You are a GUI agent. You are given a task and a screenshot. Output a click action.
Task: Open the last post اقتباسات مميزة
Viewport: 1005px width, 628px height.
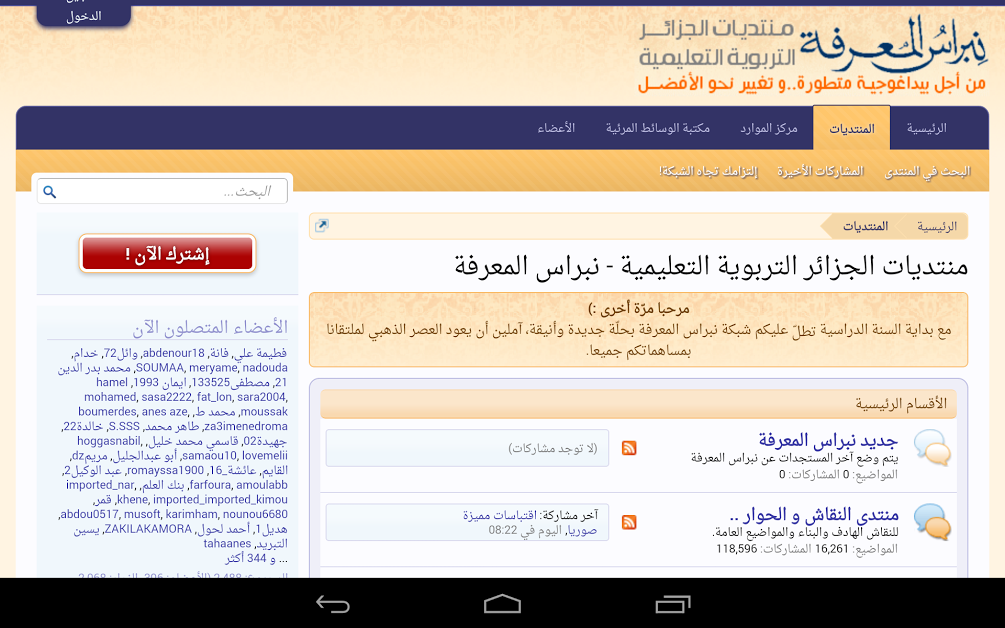(x=500, y=515)
